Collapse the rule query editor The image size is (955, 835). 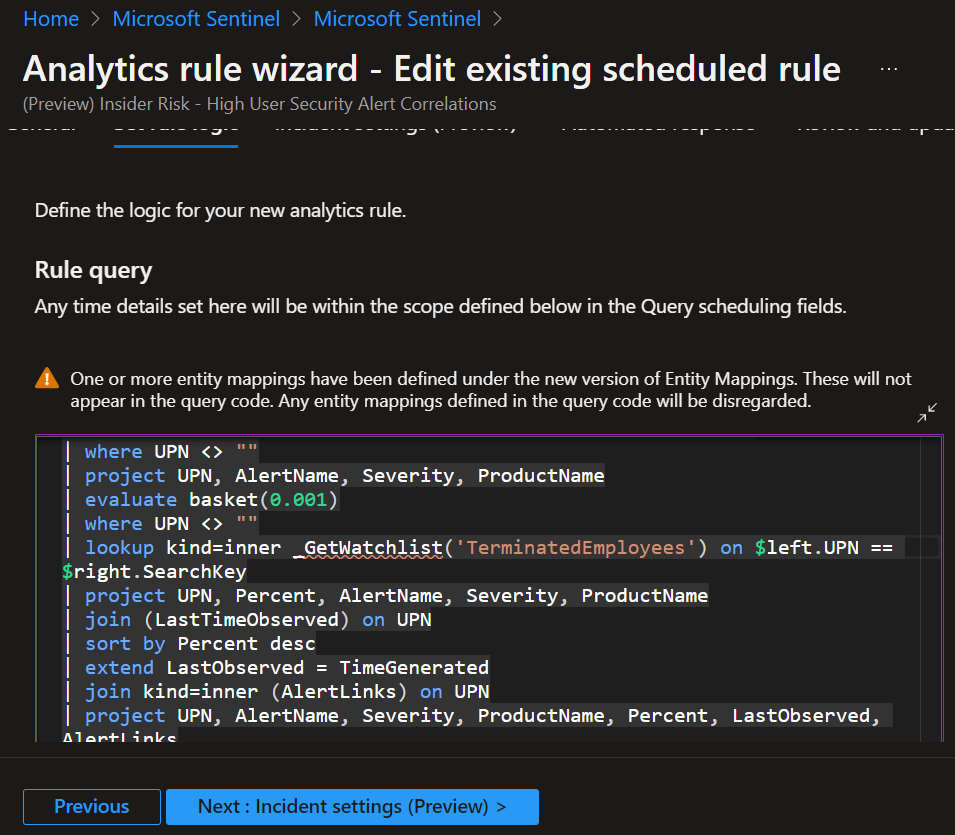(x=927, y=413)
